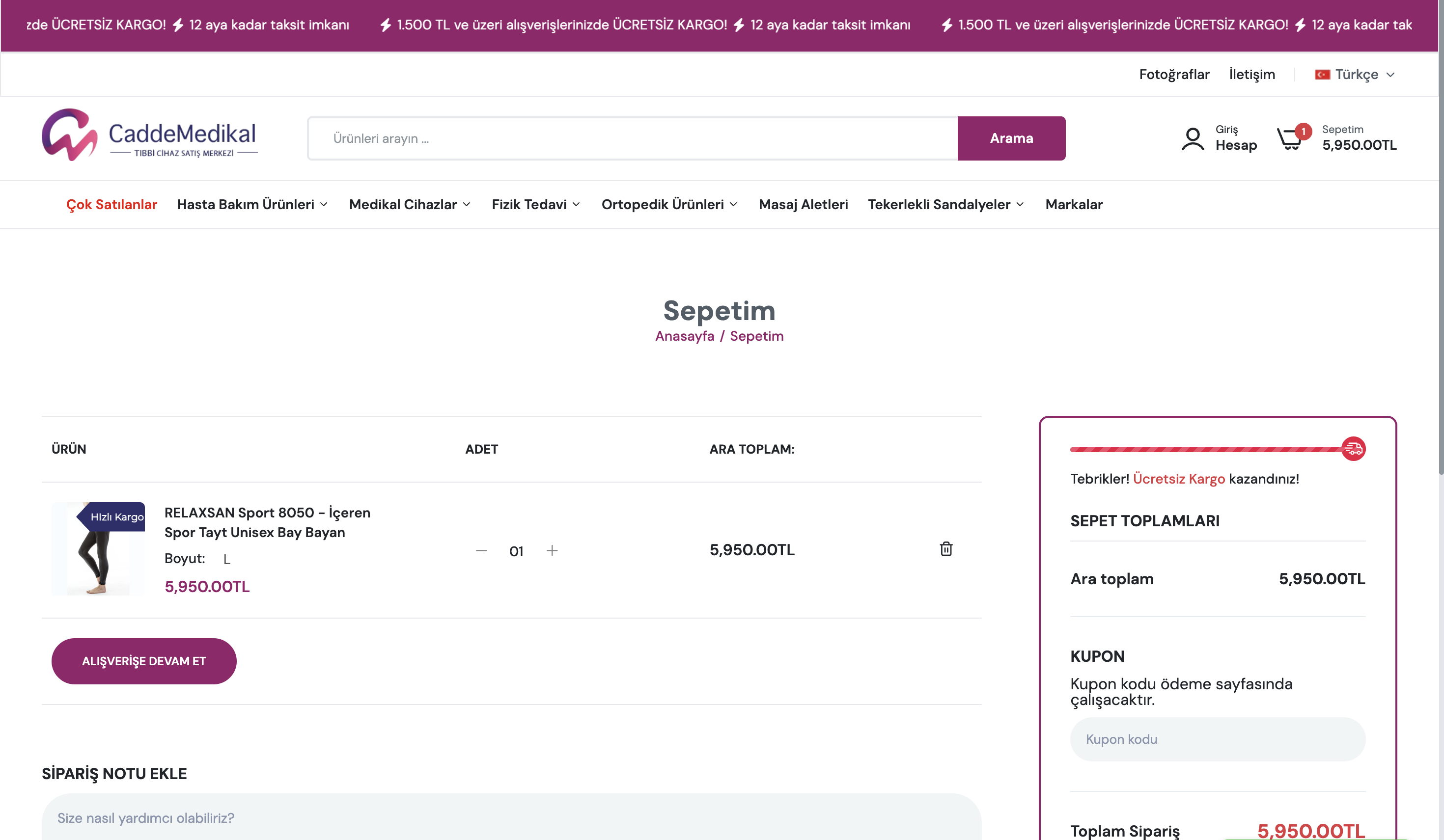Click the ÜRÜN column header
The width and height of the screenshot is (1444, 840).
(69, 449)
